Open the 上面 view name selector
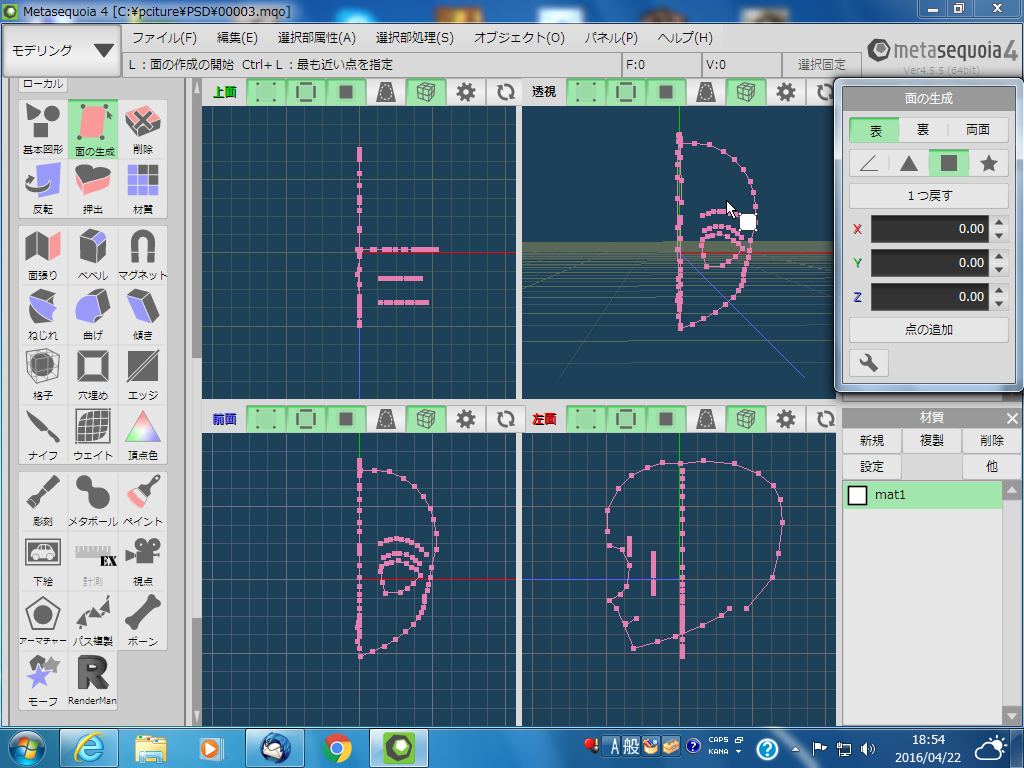 pyautogui.click(x=224, y=92)
